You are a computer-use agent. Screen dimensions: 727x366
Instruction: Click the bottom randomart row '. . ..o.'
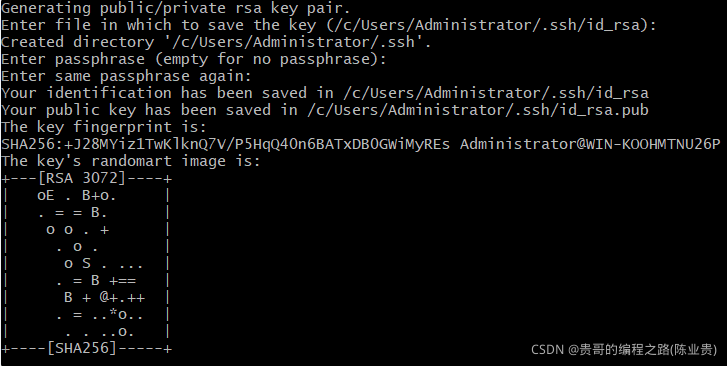(x=100, y=332)
